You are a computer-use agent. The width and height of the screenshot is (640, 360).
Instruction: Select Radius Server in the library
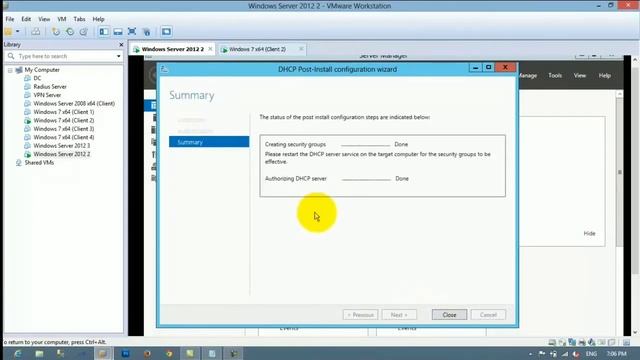[50, 87]
